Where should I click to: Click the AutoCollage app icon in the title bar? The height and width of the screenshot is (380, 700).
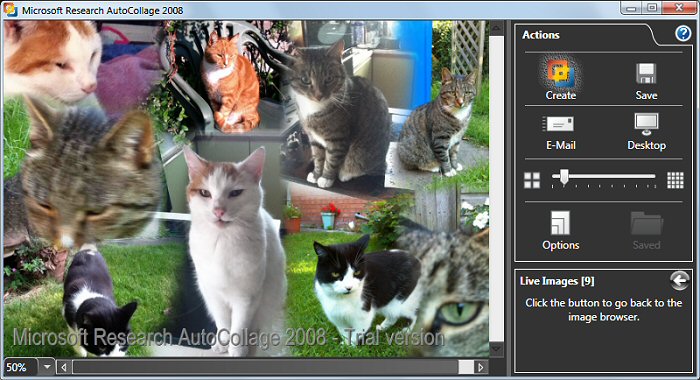click(11, 9)
